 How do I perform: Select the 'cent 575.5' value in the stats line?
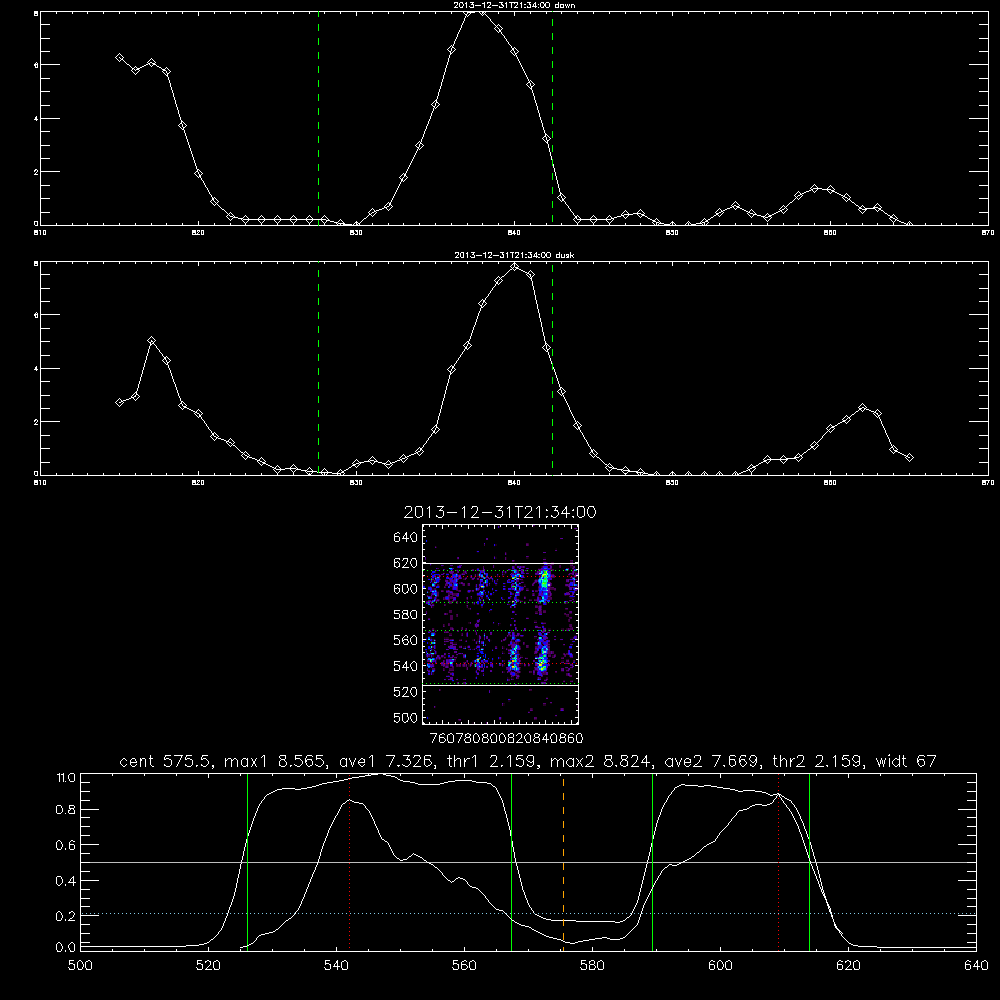point(166,761)
